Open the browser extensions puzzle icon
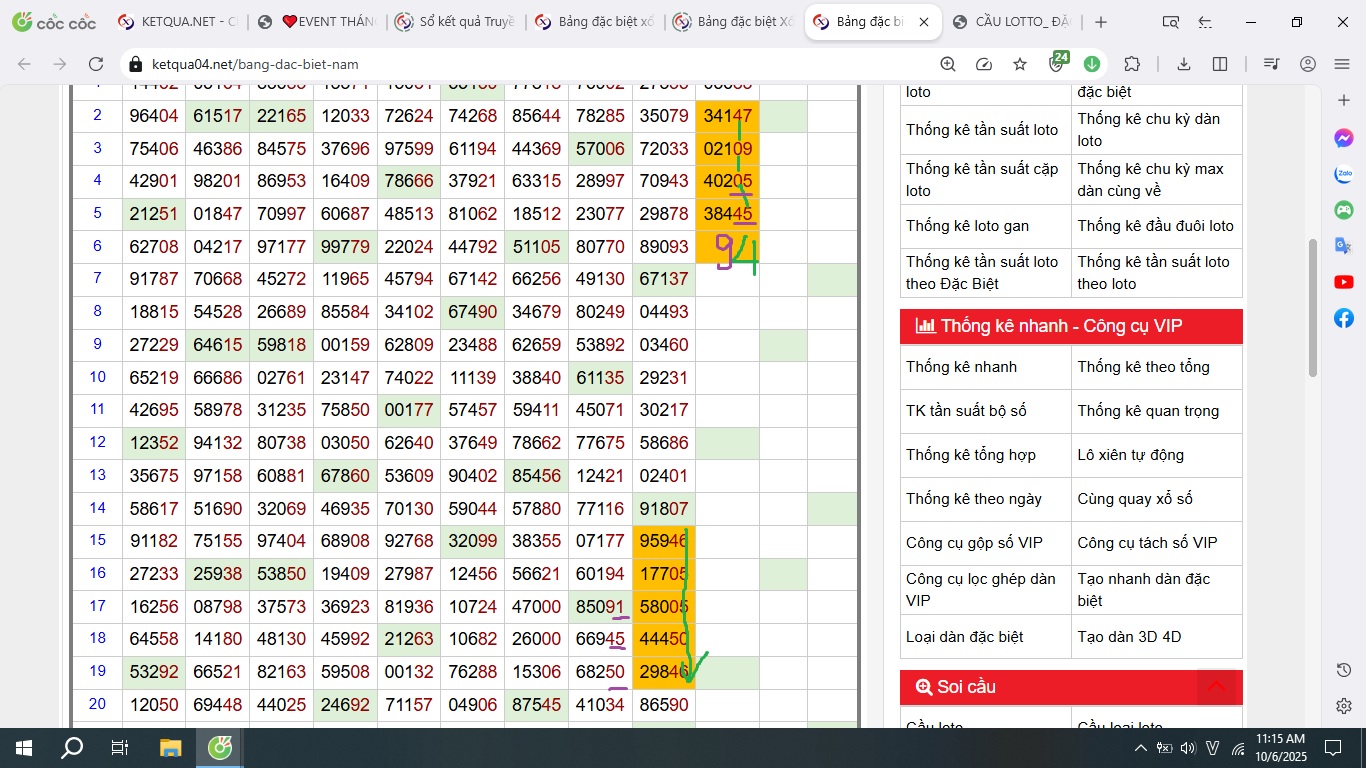This screenshot has width=1366, height=768. click(x=1132, y=64)
